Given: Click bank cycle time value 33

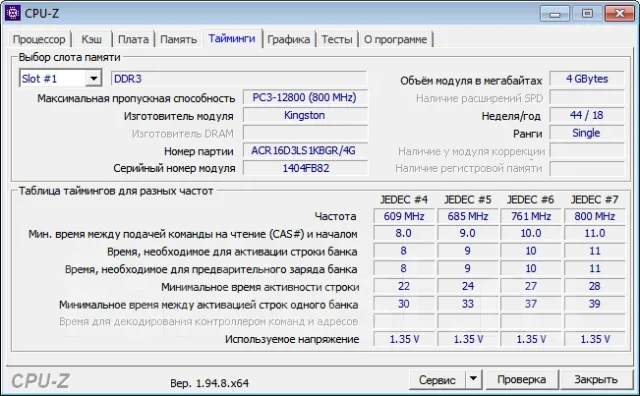Looking at the screenshot, I should click(x=467, y=304).
